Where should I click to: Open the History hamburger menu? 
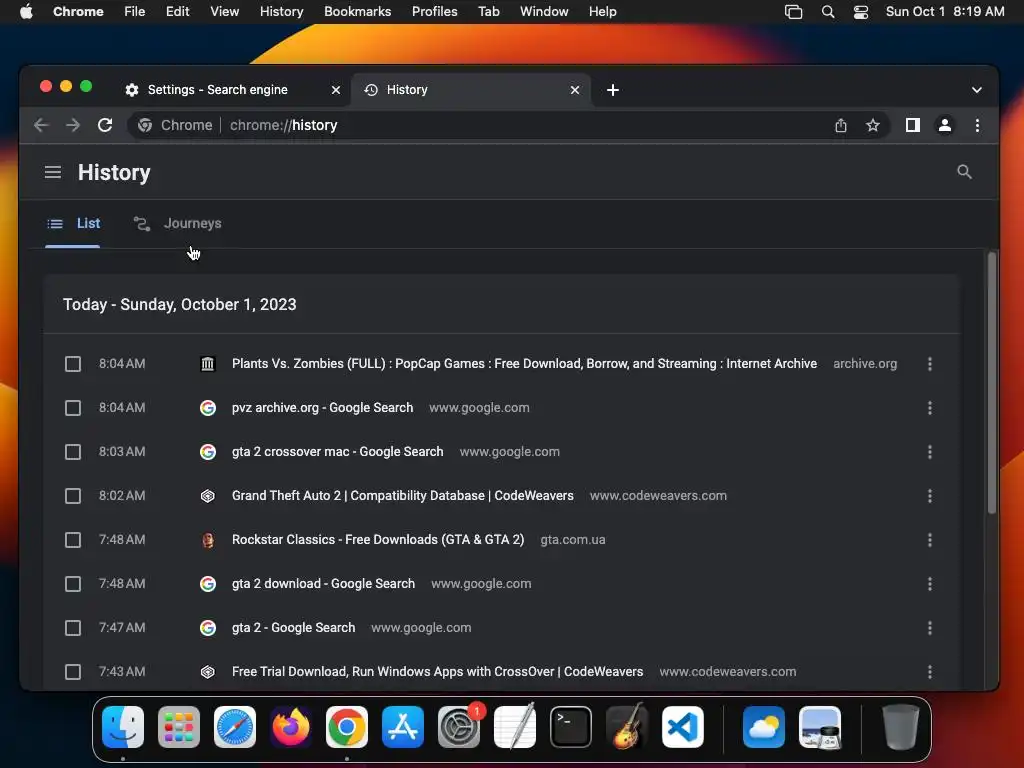tap(53, 172)
